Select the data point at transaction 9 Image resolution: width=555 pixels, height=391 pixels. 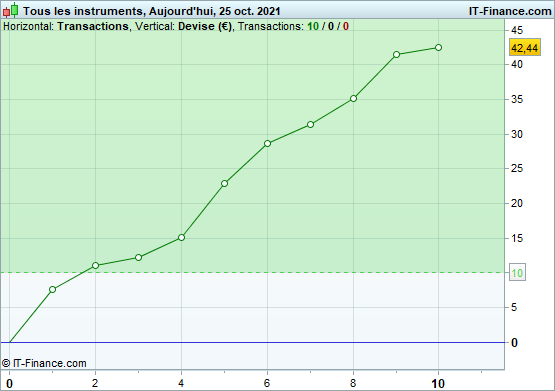pos(396,54)
